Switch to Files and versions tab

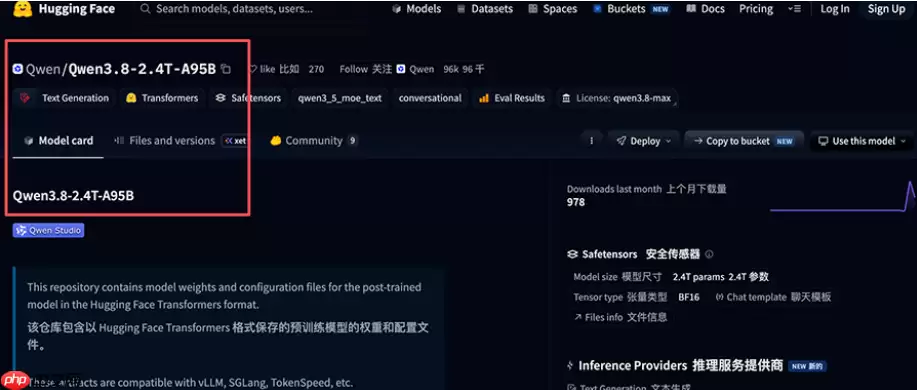pos(165,140)
